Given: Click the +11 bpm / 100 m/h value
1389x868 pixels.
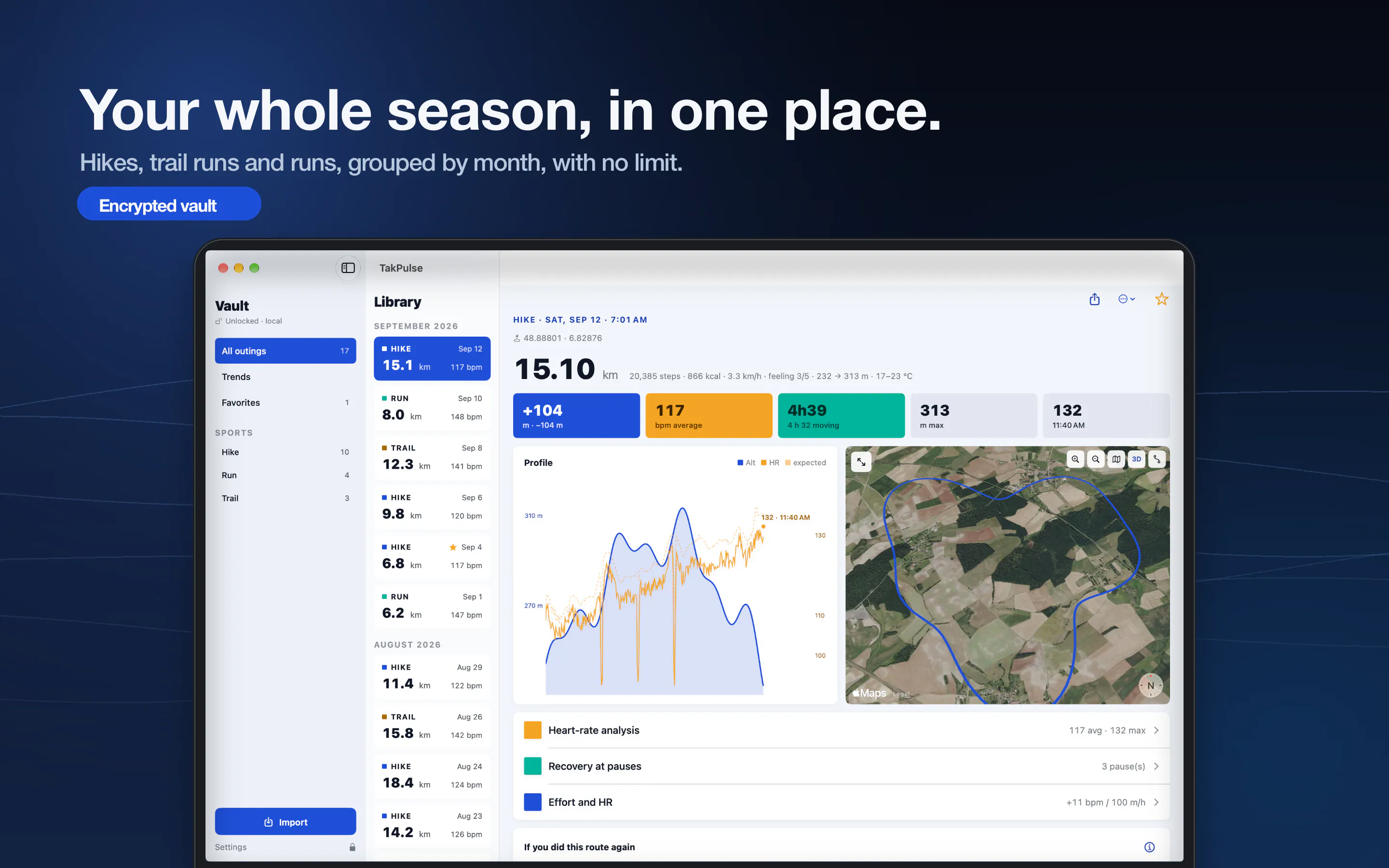Looking at the screenshot, I should pos(1105,802).
